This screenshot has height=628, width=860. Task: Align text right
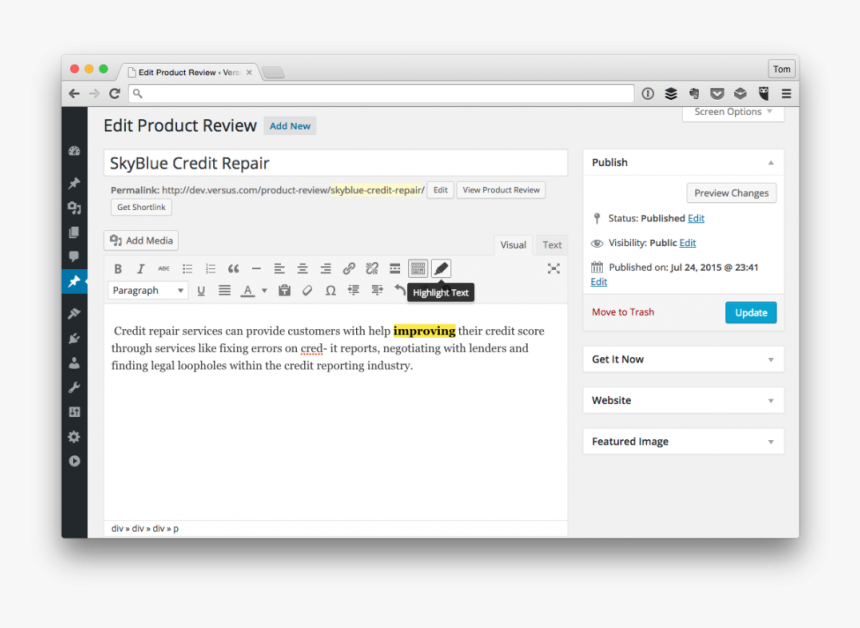325,269
